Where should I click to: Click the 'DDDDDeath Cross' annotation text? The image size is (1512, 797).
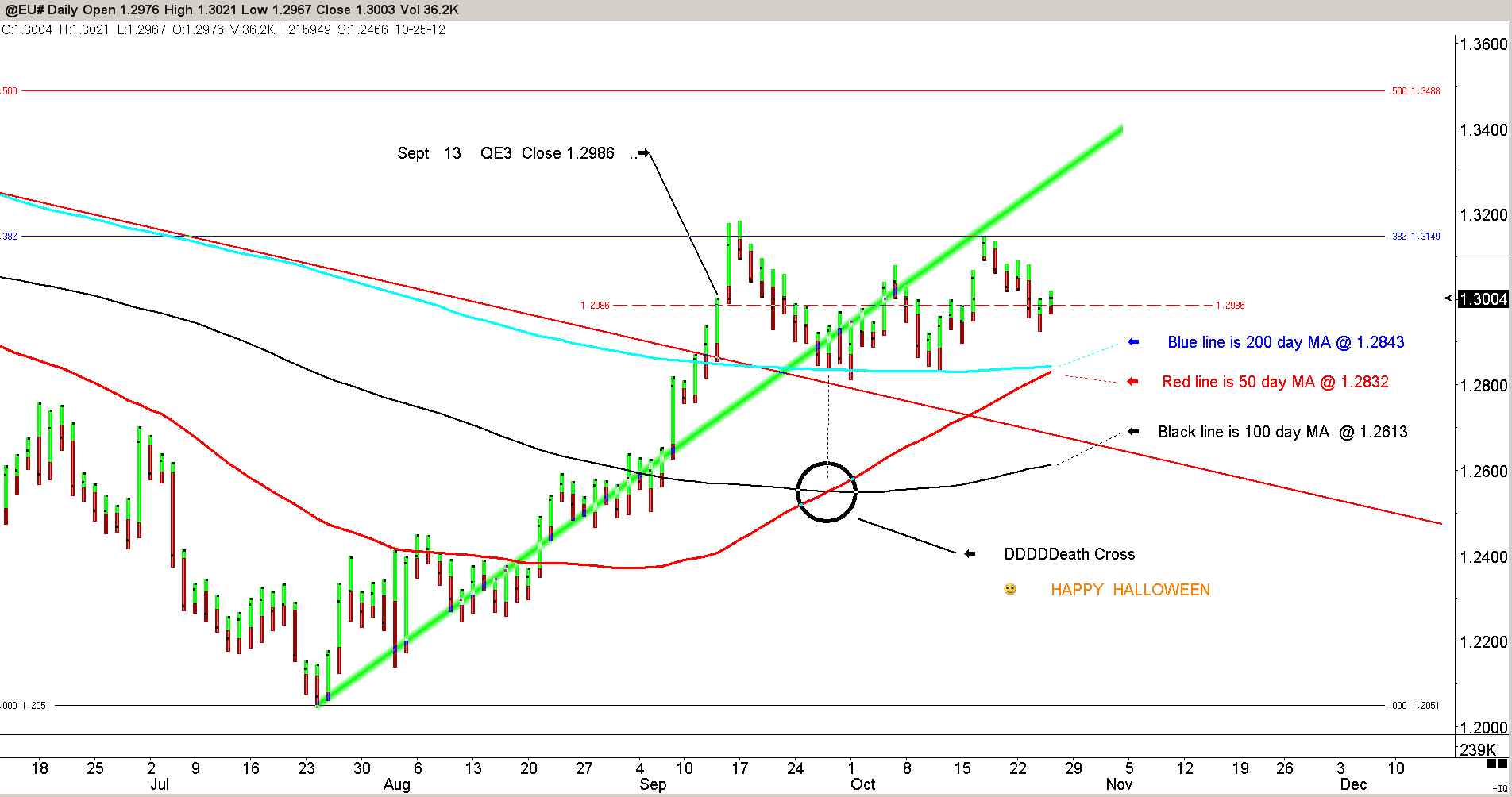click(1070, 554)
